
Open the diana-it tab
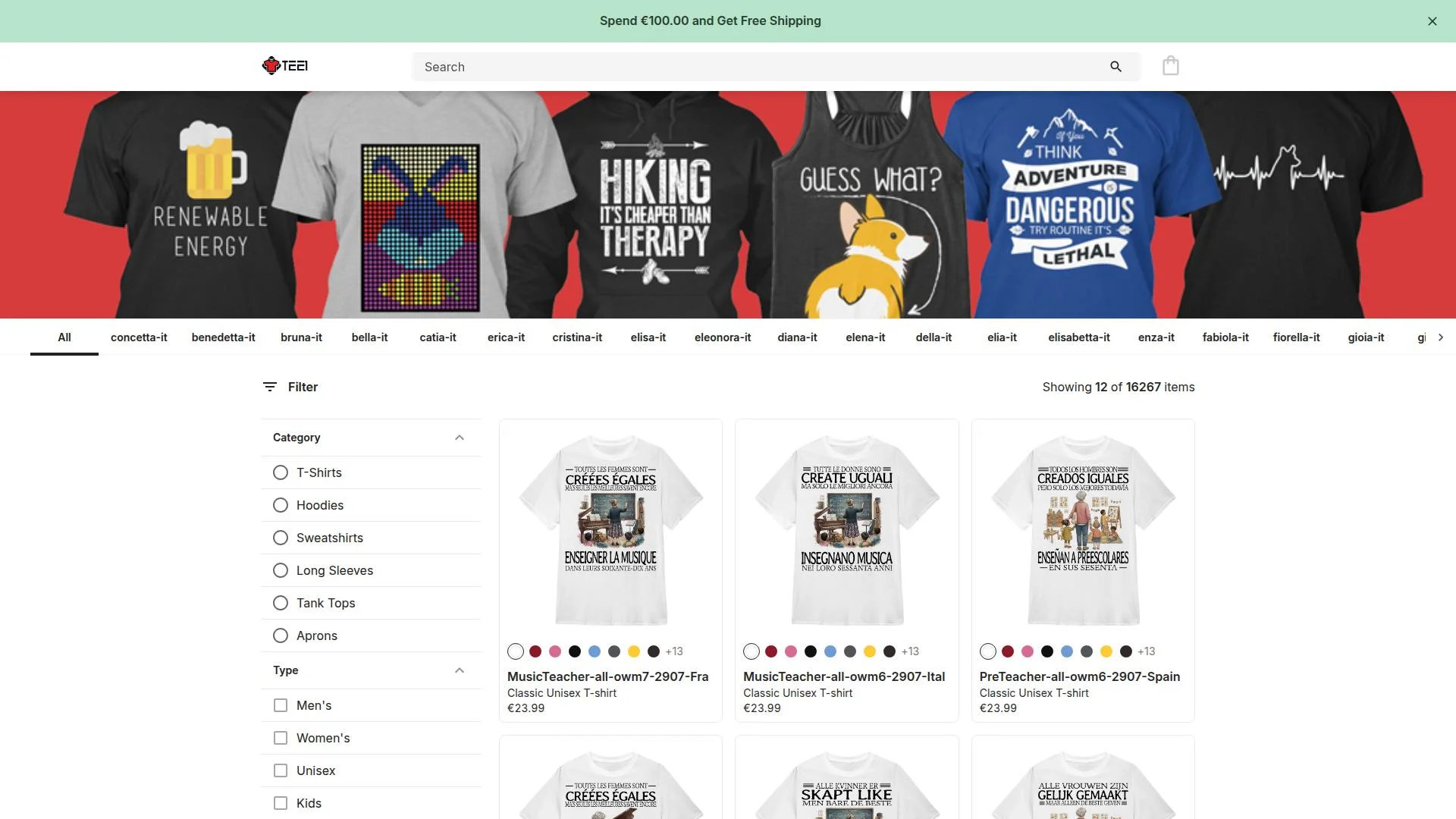click(797, 337)
